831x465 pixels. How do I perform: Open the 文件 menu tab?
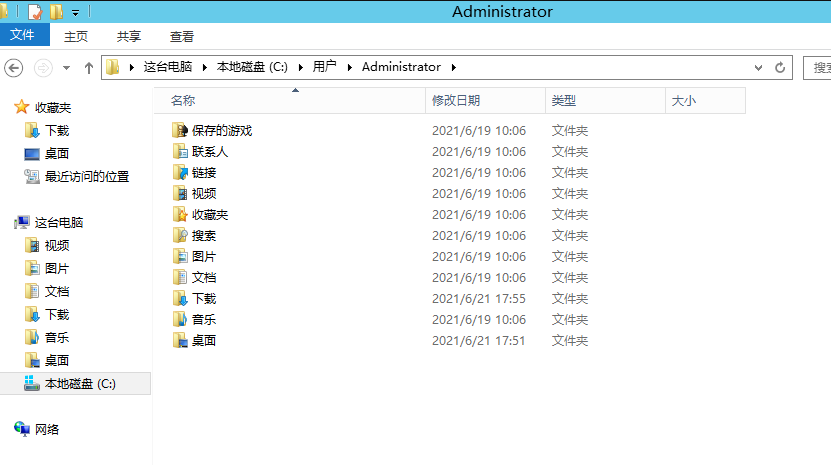pyautogui.click(x=22, y=36)
